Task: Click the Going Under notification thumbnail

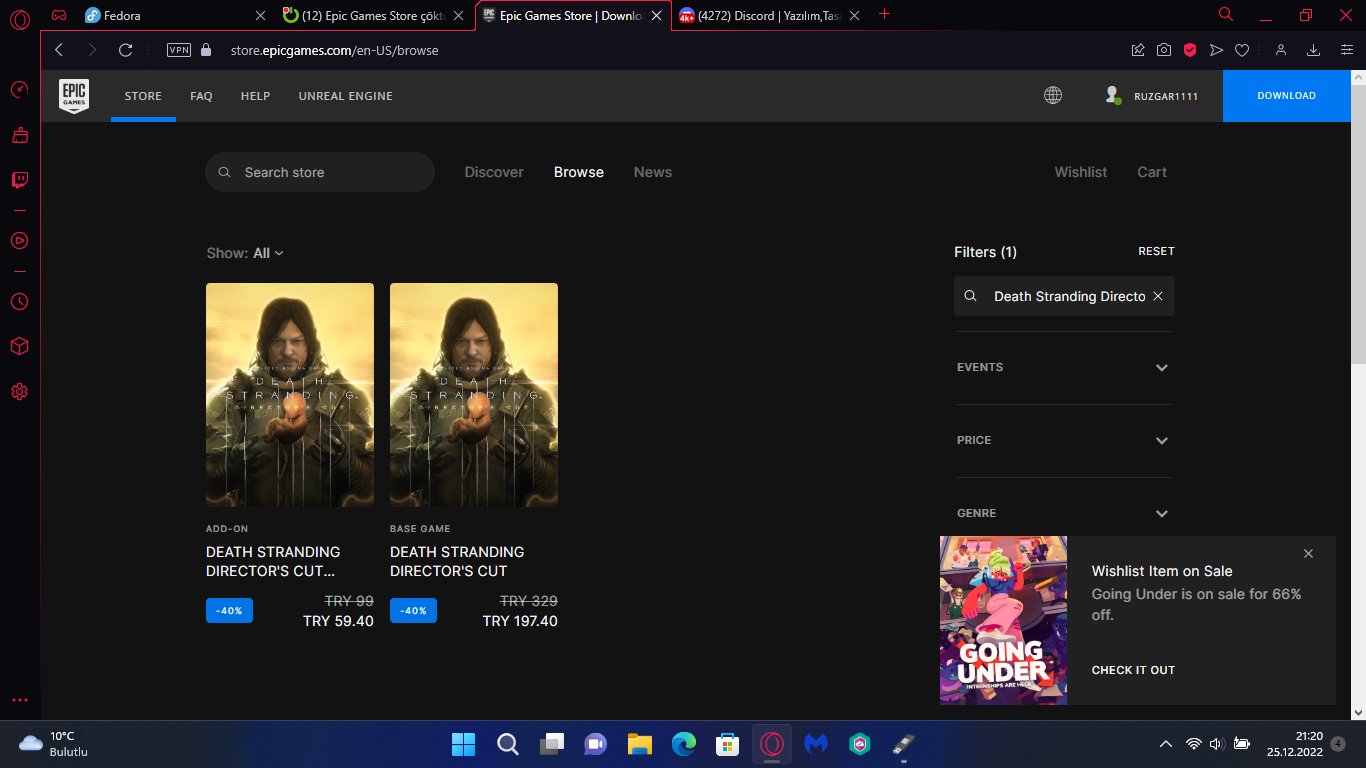Action: coord(1003,620)
